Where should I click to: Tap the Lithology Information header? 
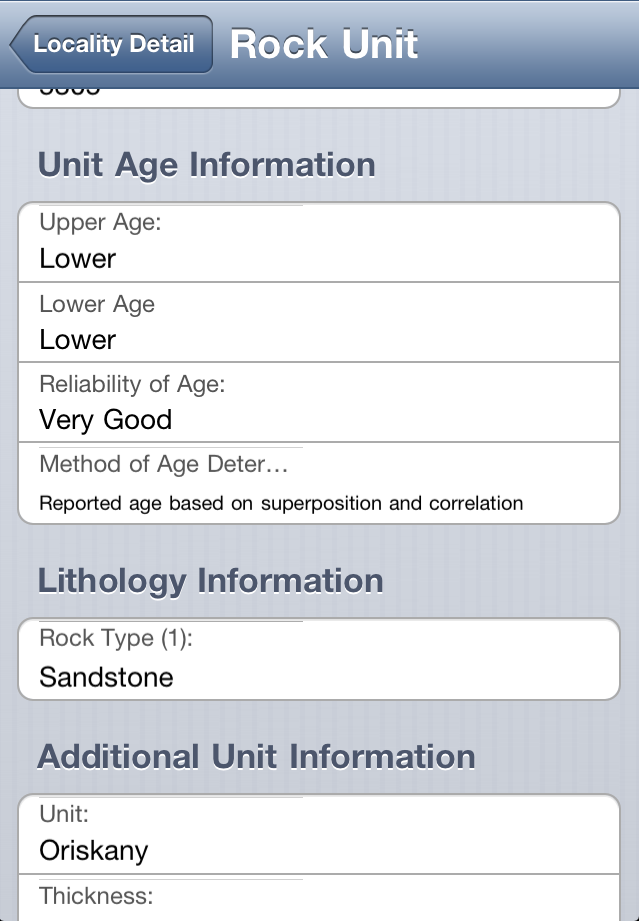tap(210, 581)
